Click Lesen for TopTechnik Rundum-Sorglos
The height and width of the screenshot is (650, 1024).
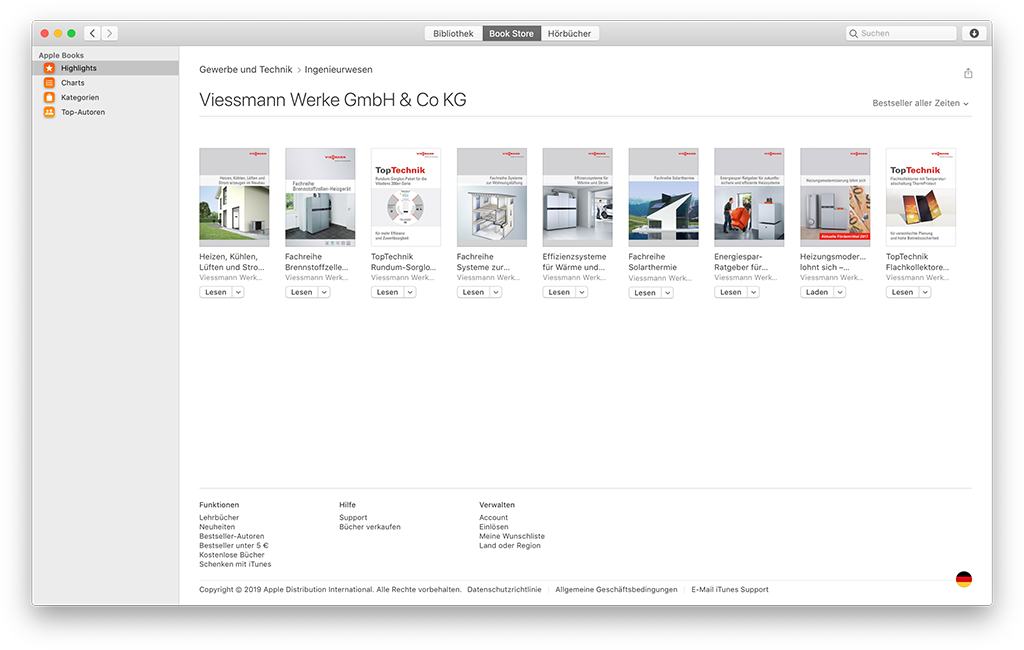387,292
